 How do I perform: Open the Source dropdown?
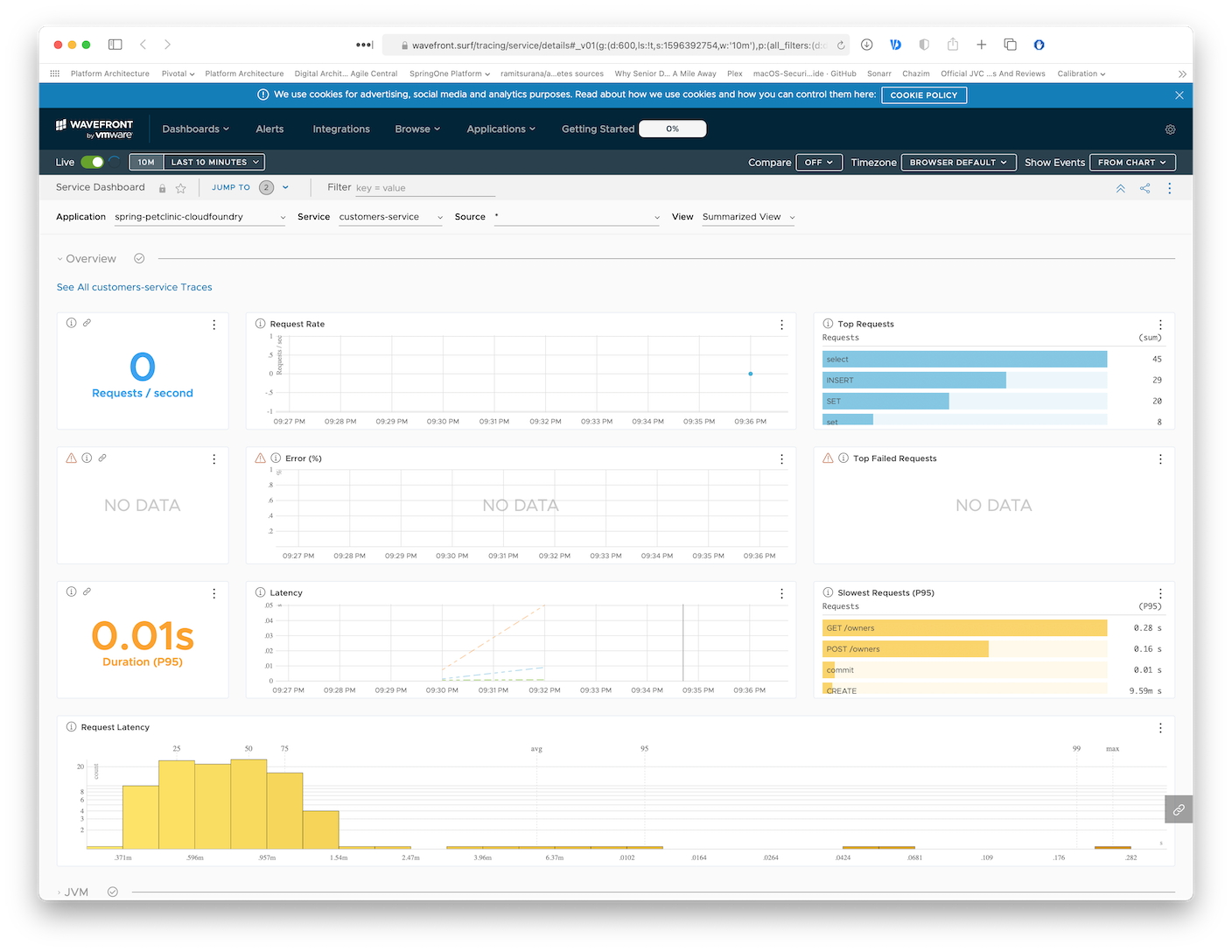(577, 217)
